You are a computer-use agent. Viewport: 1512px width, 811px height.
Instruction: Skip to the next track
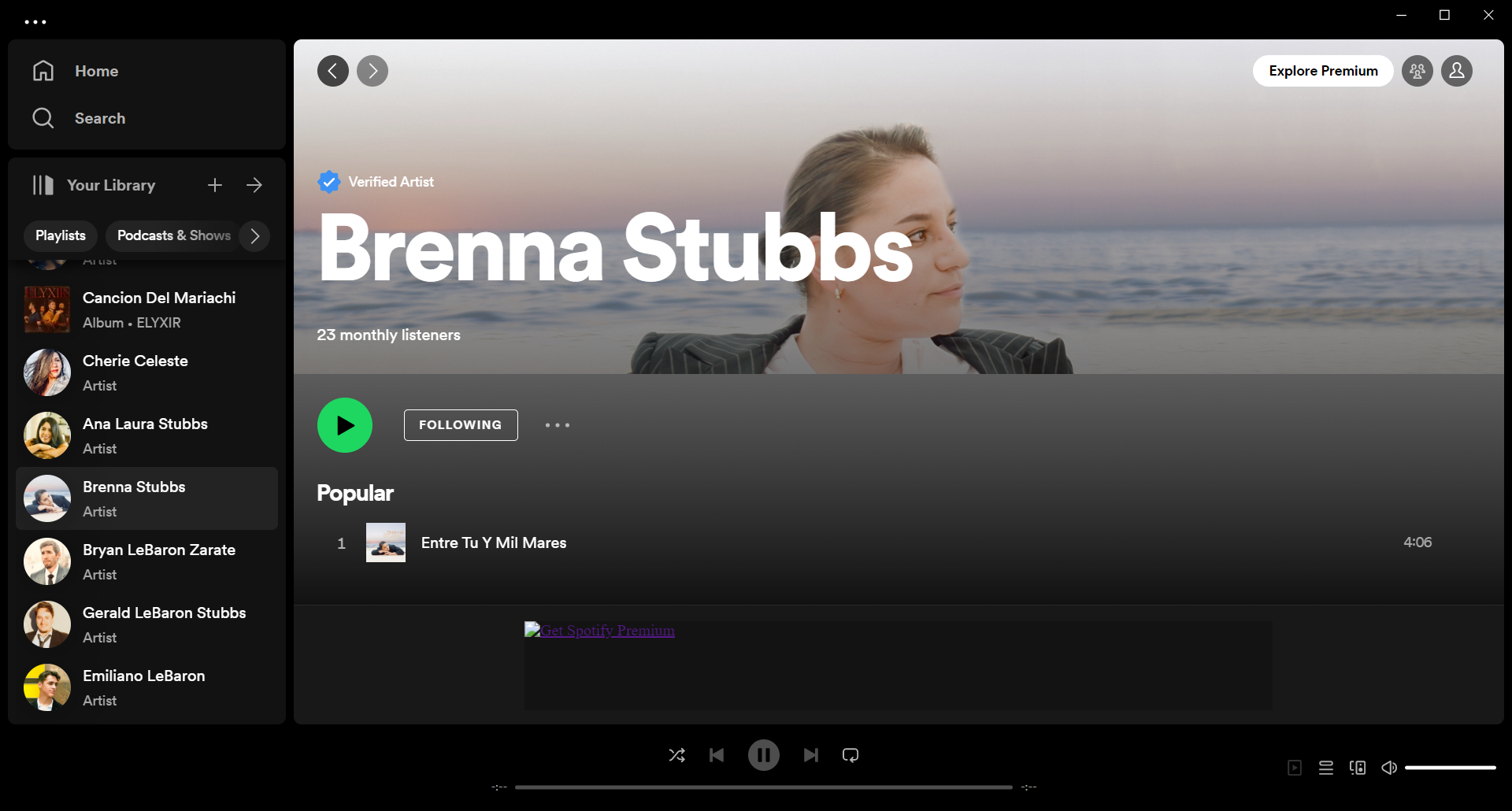(x=810, y=755)
